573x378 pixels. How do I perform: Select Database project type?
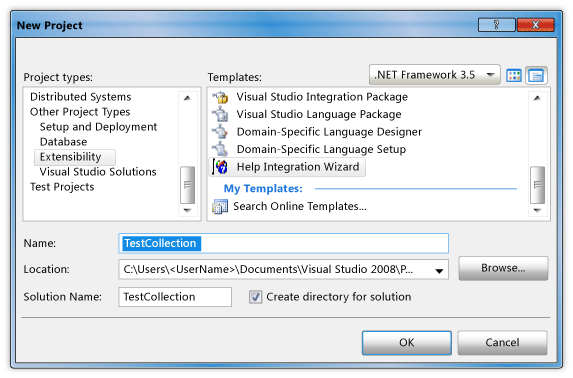64,142
